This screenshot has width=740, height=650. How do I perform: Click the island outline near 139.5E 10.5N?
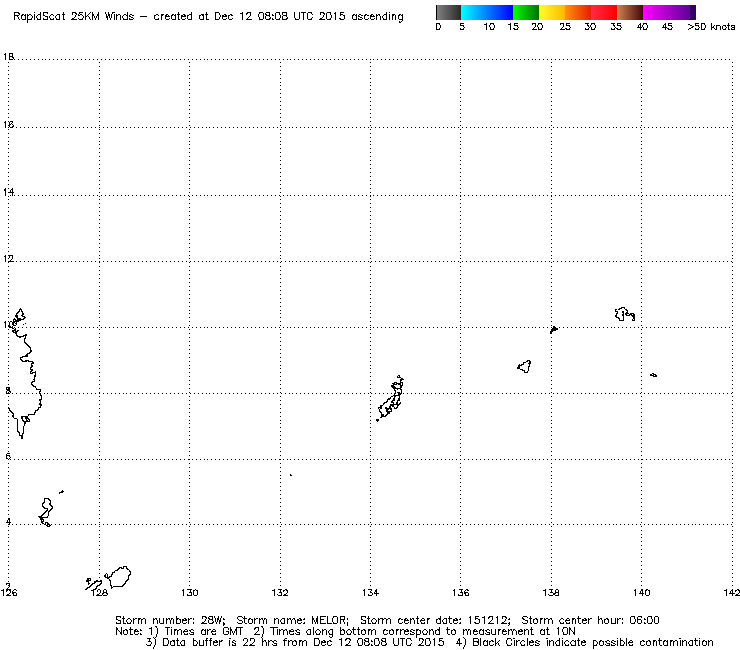(625, 314)
